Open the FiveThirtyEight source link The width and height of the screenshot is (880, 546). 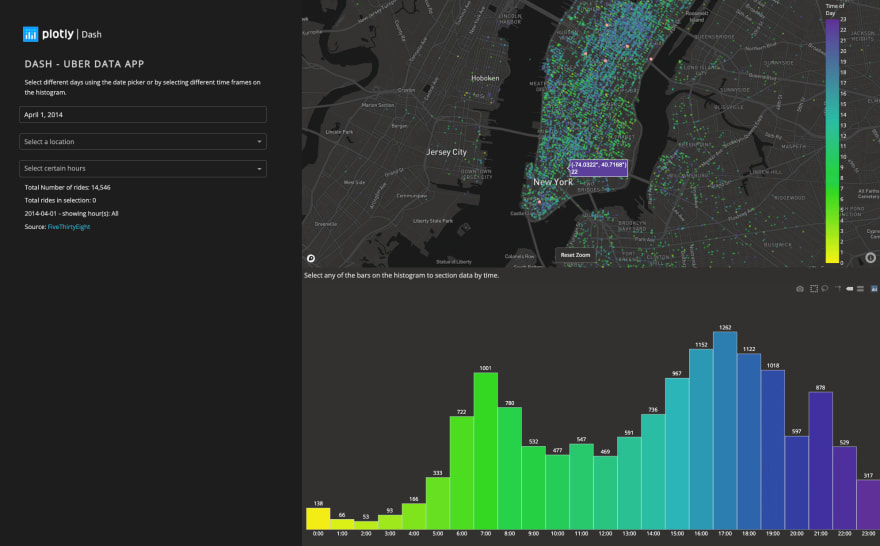[69, 227]
